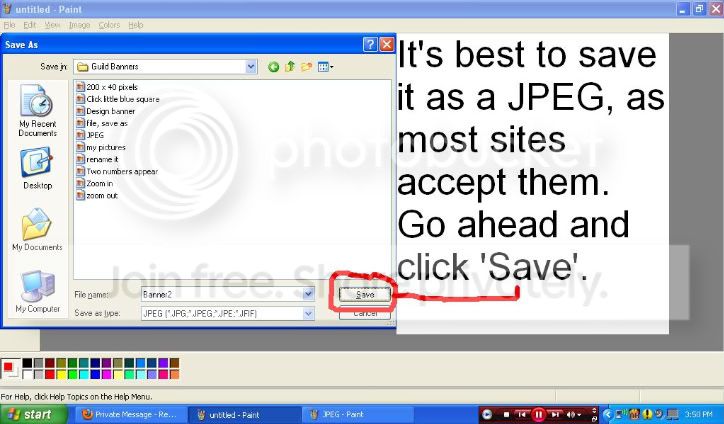Screen dimensions: 724x424
Task: Go back using the green arrow icon
Action: tap(273, 67)
